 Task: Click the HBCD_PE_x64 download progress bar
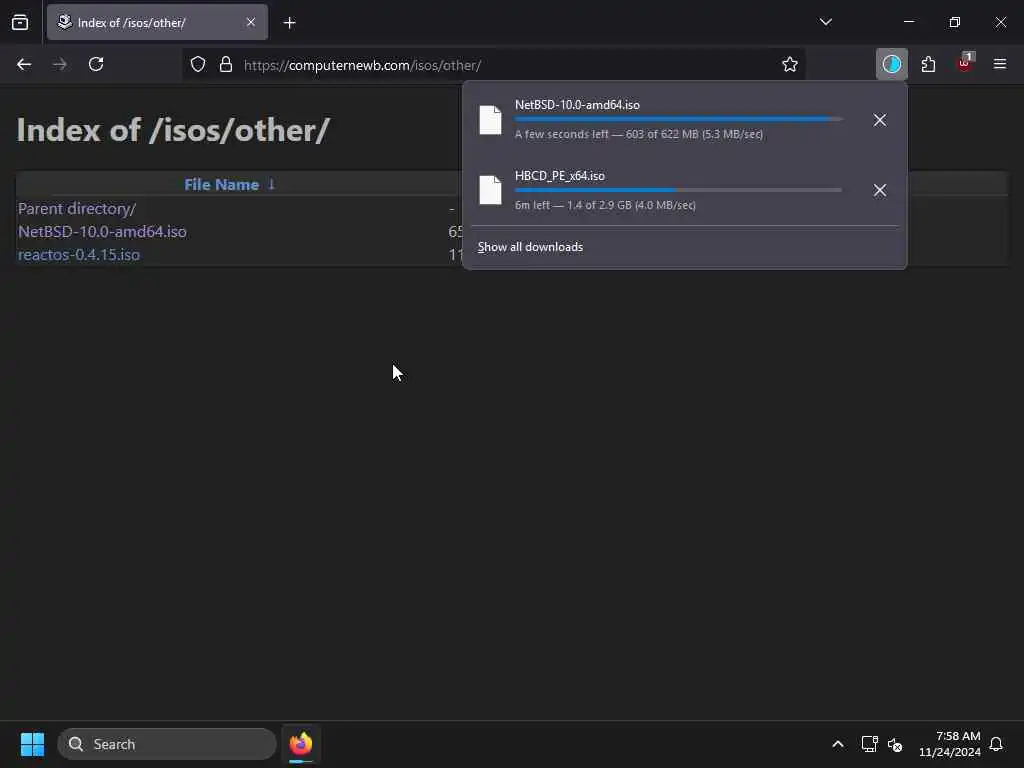click(679, 190)
